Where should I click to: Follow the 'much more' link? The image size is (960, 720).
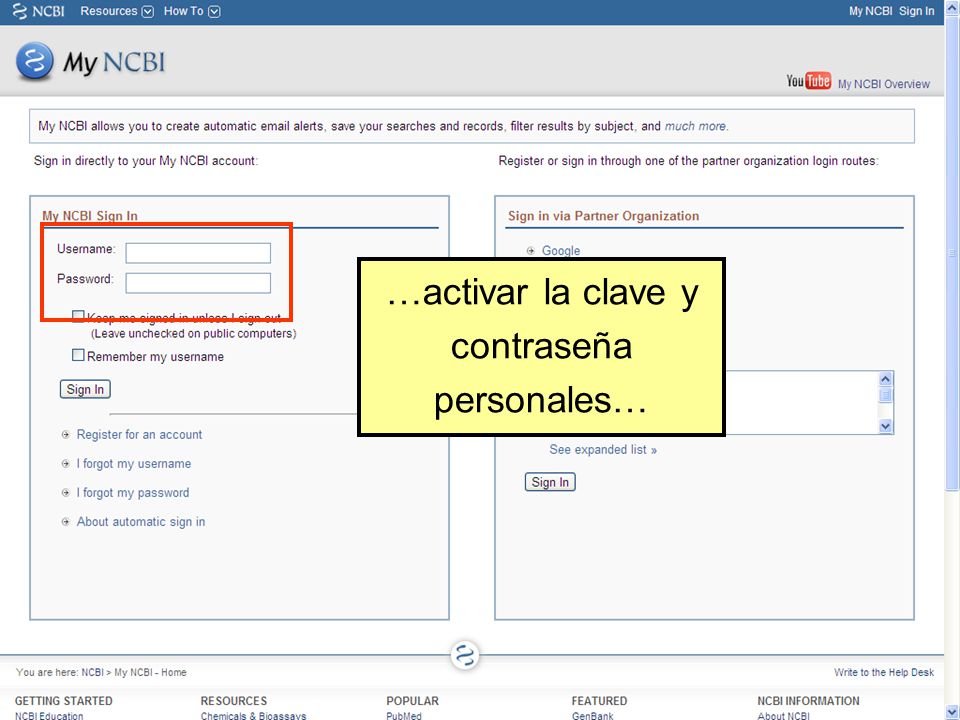[696, 126]
